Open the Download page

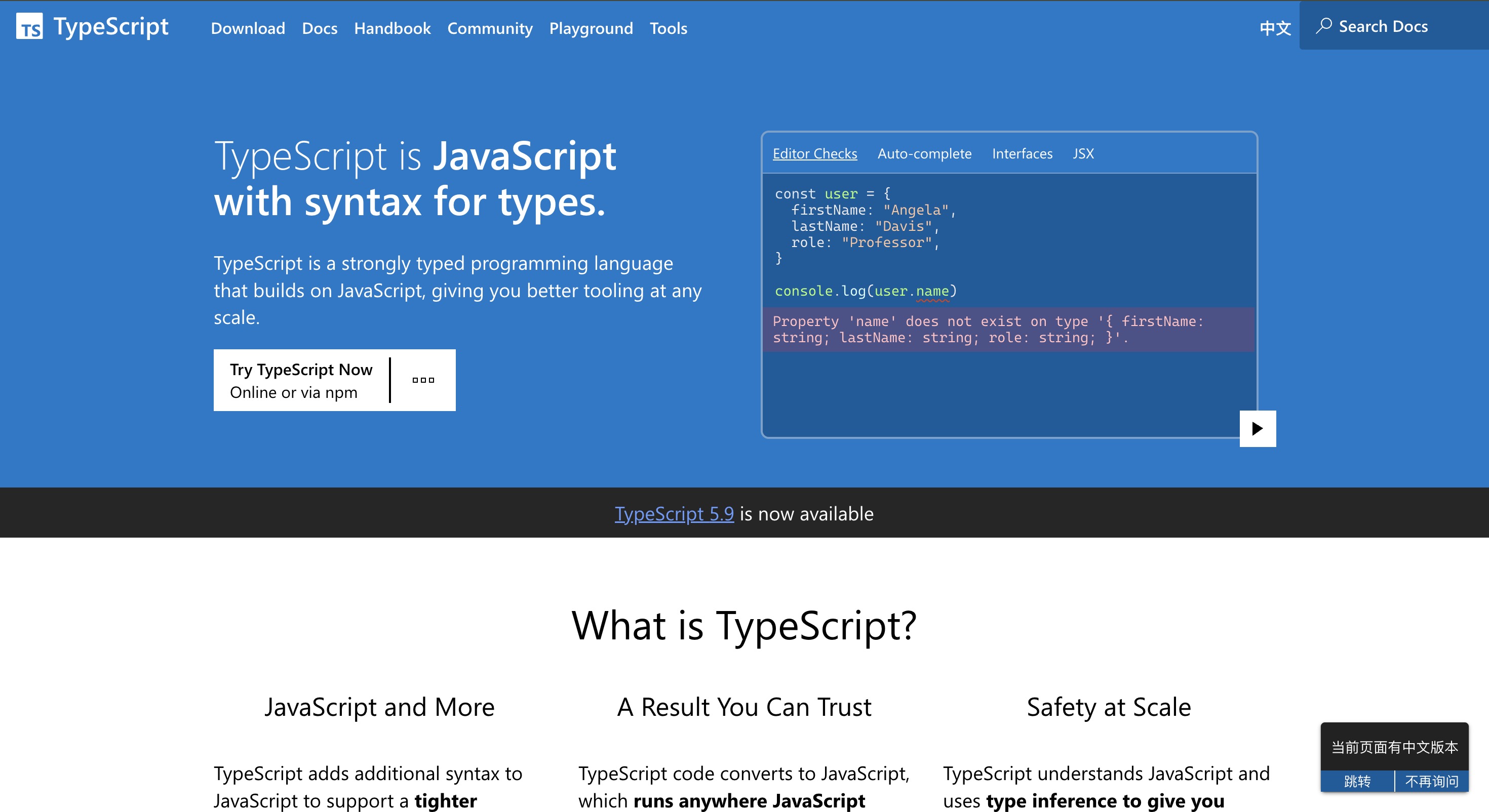pyautogui.click(x=247, y=28)
